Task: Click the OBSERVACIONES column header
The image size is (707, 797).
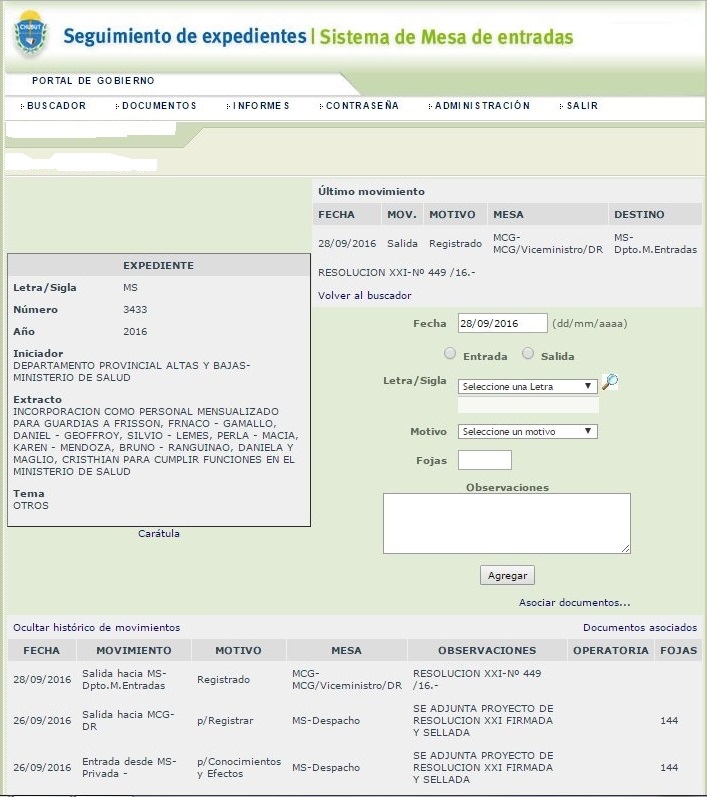Action: coord(487,651)
